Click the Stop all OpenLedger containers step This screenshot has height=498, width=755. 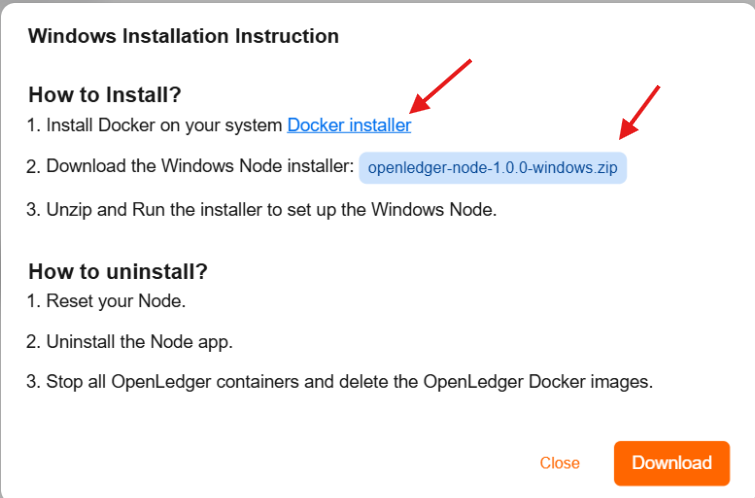(x=349, y=382)
